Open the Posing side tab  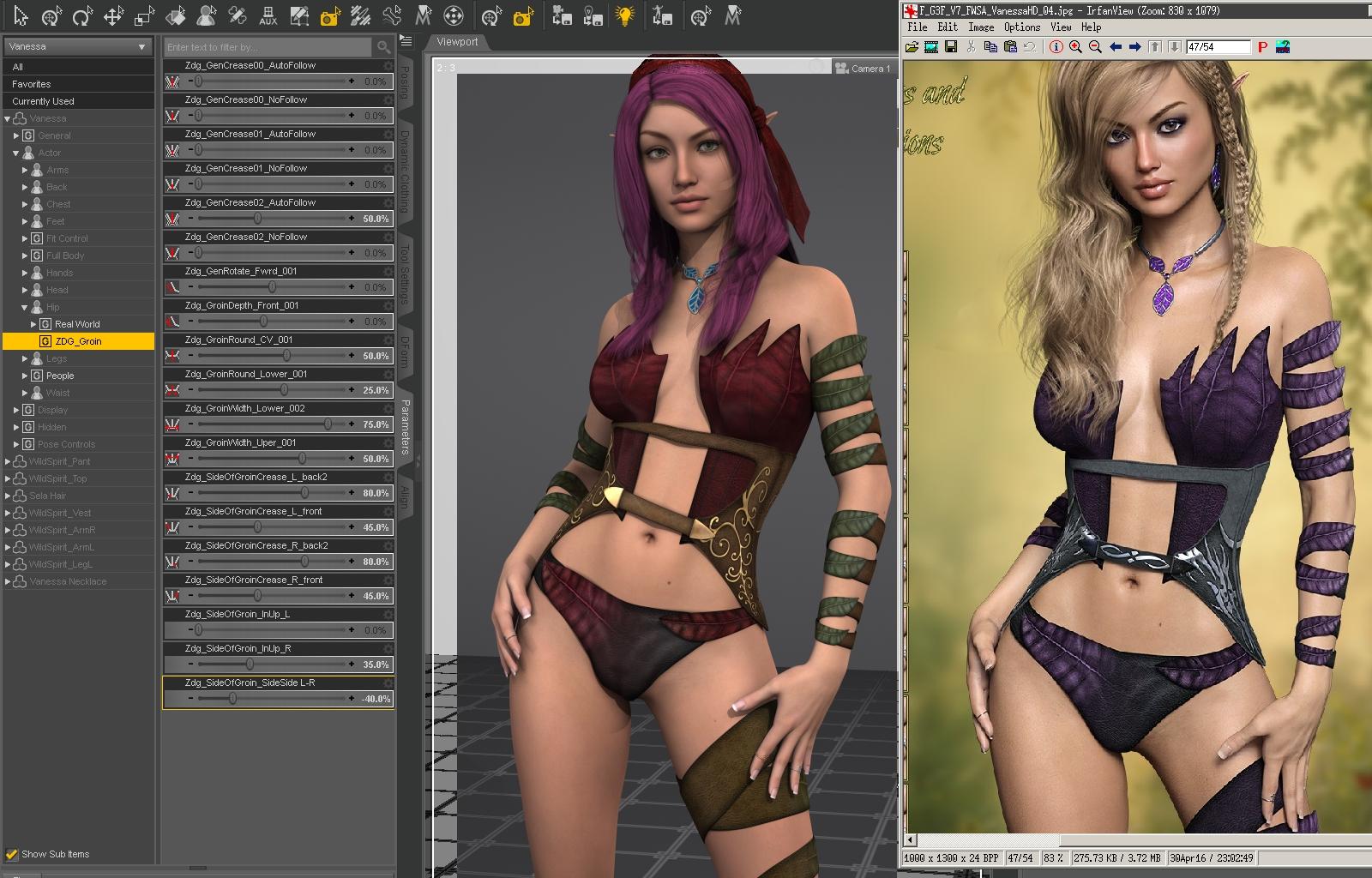click(406, 82)
